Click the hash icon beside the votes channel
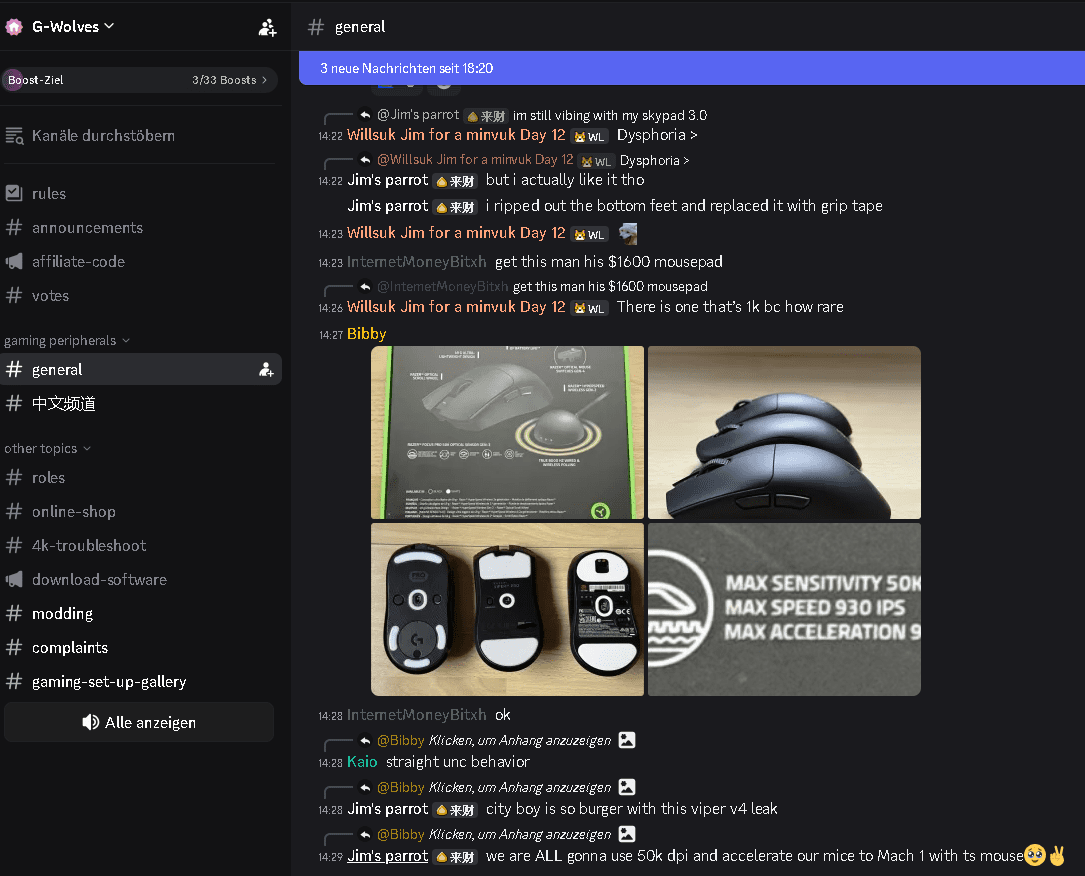Image resolution: width=1085 pixels, height=876 pixels. coord(14,295)
